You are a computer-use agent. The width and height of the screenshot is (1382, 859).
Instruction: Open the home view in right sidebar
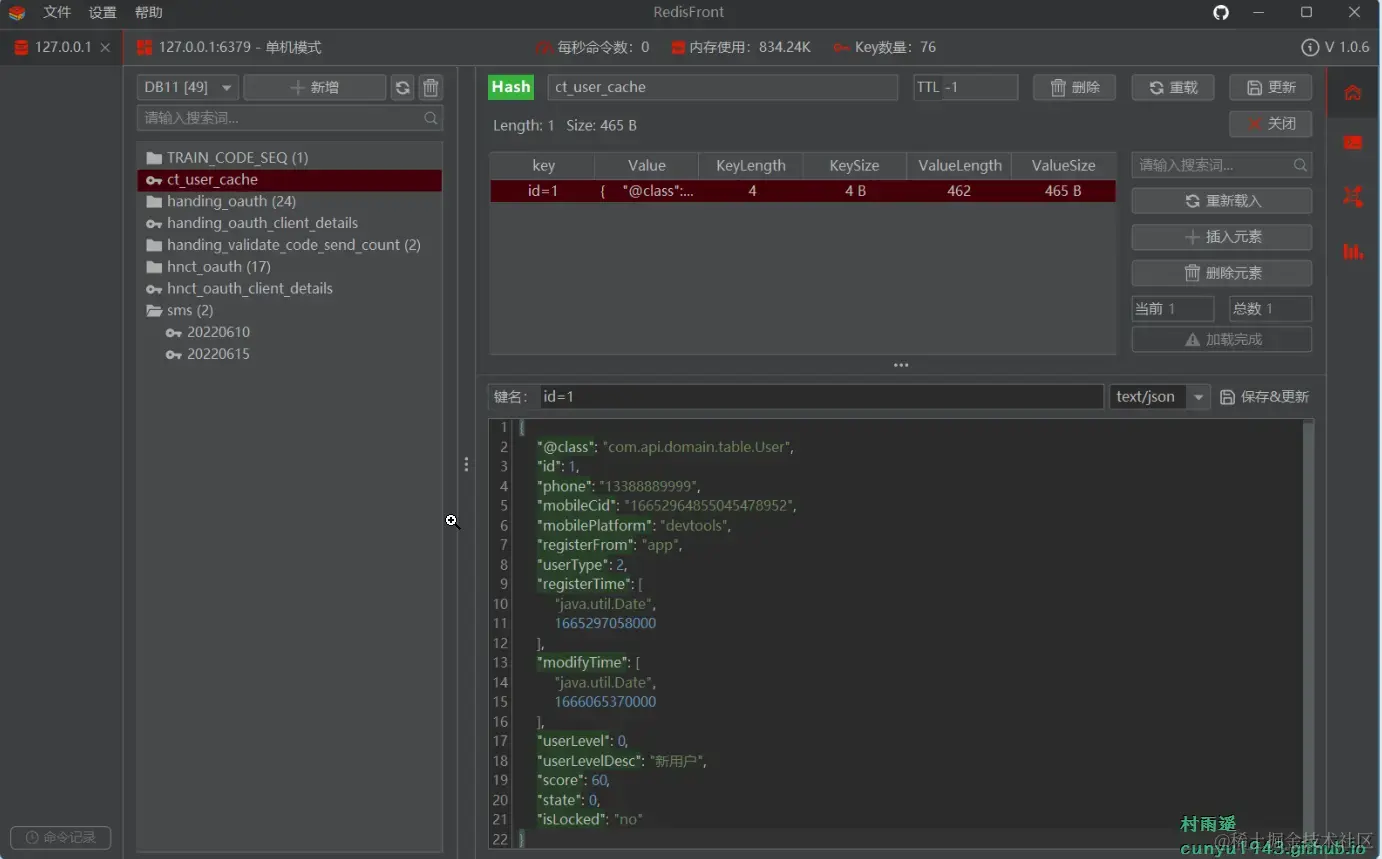(1353, 93)
